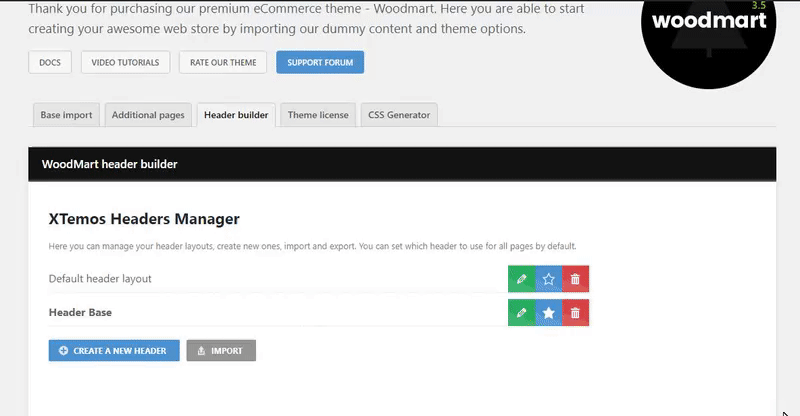The width and height of the screenshot is (800, 416).
Task: Switch to the Additional pages tab
Action: pyautogui.click(x=148, y=115)
